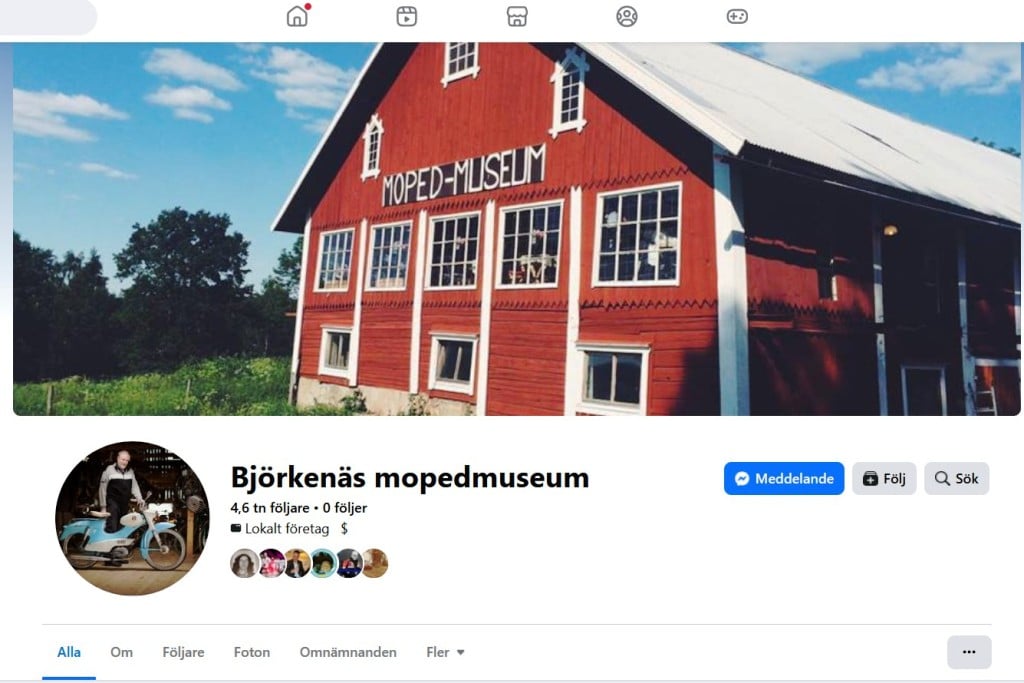
Task: Expand the Fler dropdown
Action: 445,652
